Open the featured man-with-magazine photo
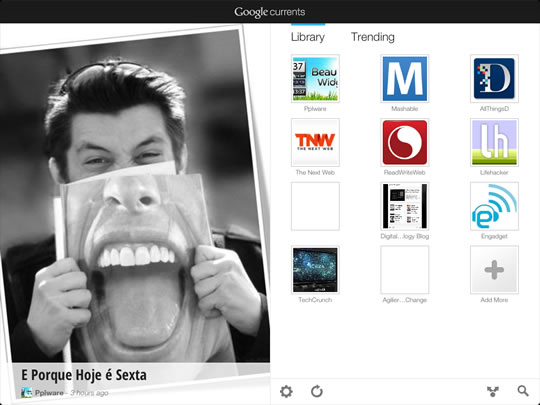The width and height of the screenshot is (540, 405). pyautogui.click(x=134, y=196)
